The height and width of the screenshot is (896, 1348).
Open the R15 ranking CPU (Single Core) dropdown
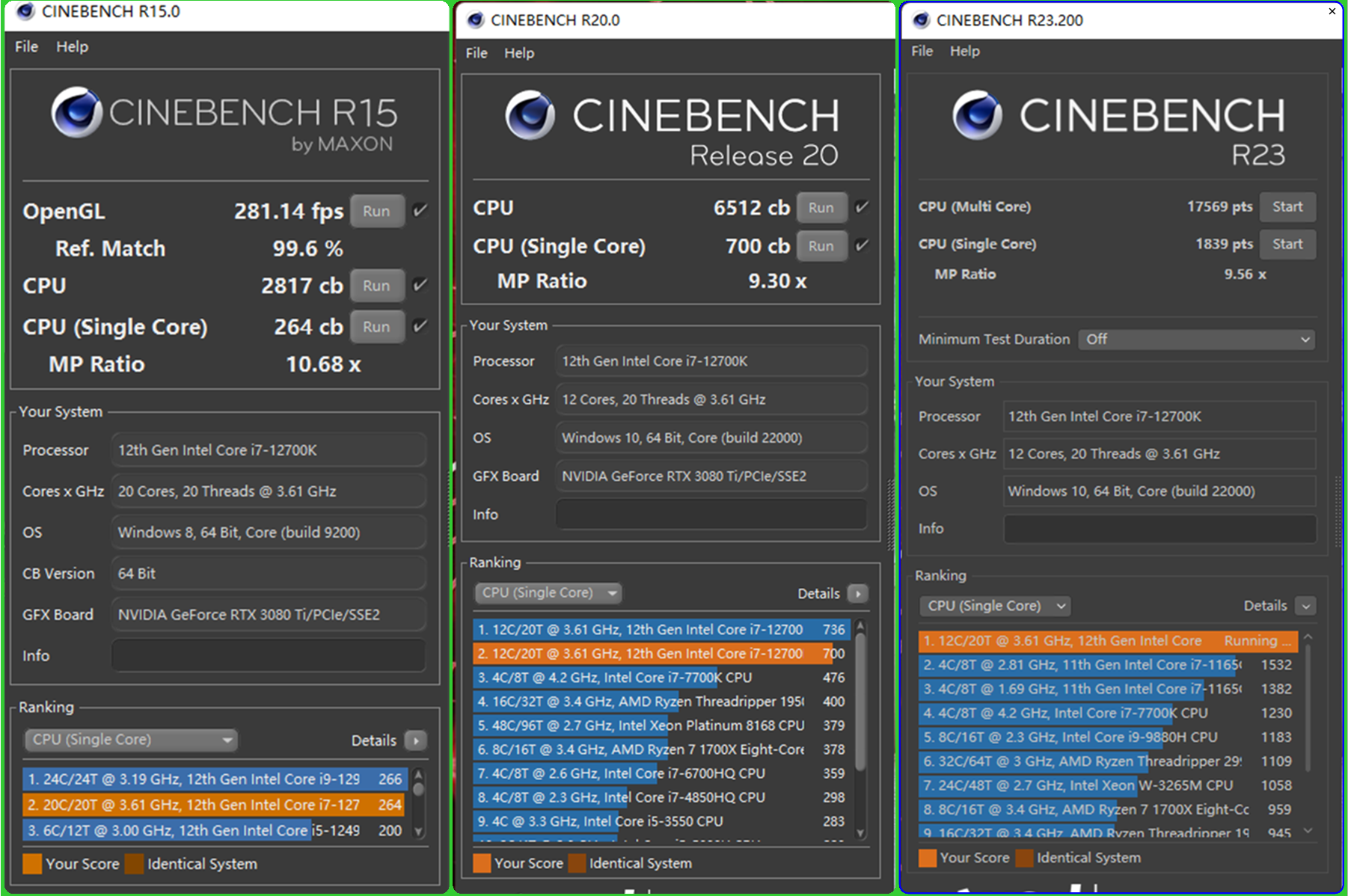pyautogui.click(x=131, y=740)
